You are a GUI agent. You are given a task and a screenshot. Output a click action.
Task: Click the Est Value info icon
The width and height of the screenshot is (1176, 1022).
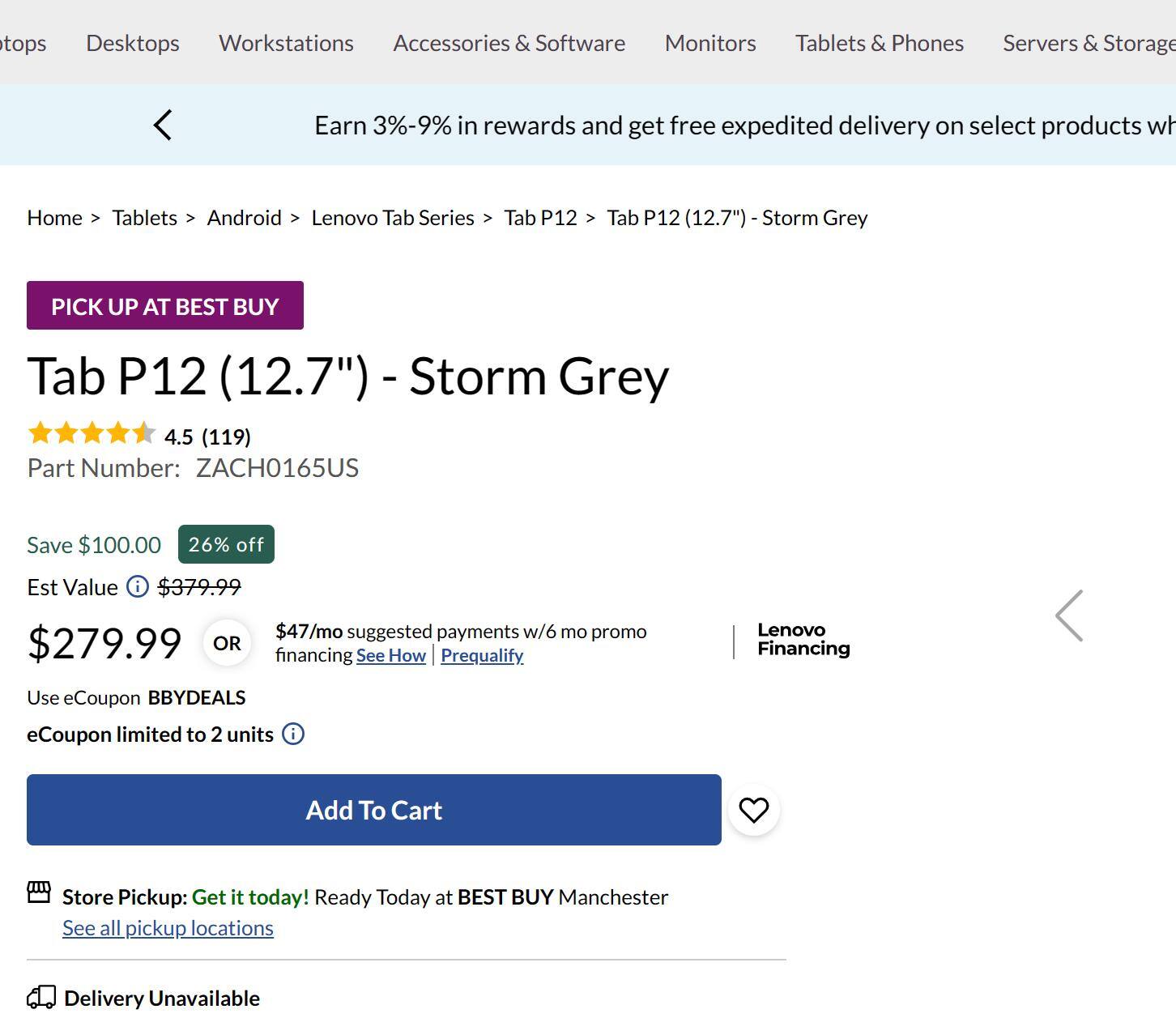138,586
